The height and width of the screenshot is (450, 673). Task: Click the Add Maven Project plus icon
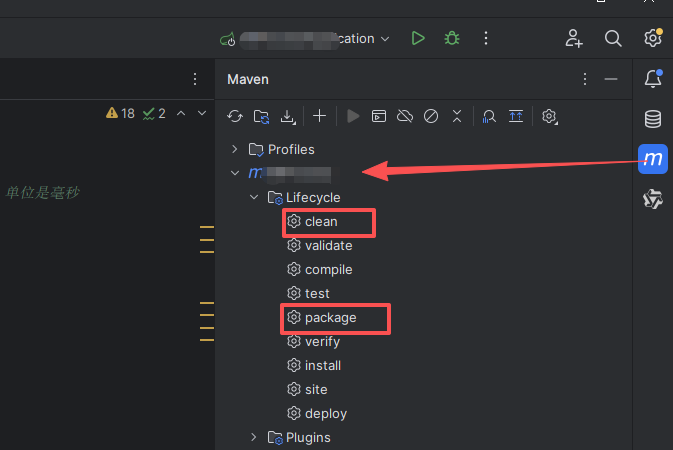pyautogui.click(x=320, y=116)
